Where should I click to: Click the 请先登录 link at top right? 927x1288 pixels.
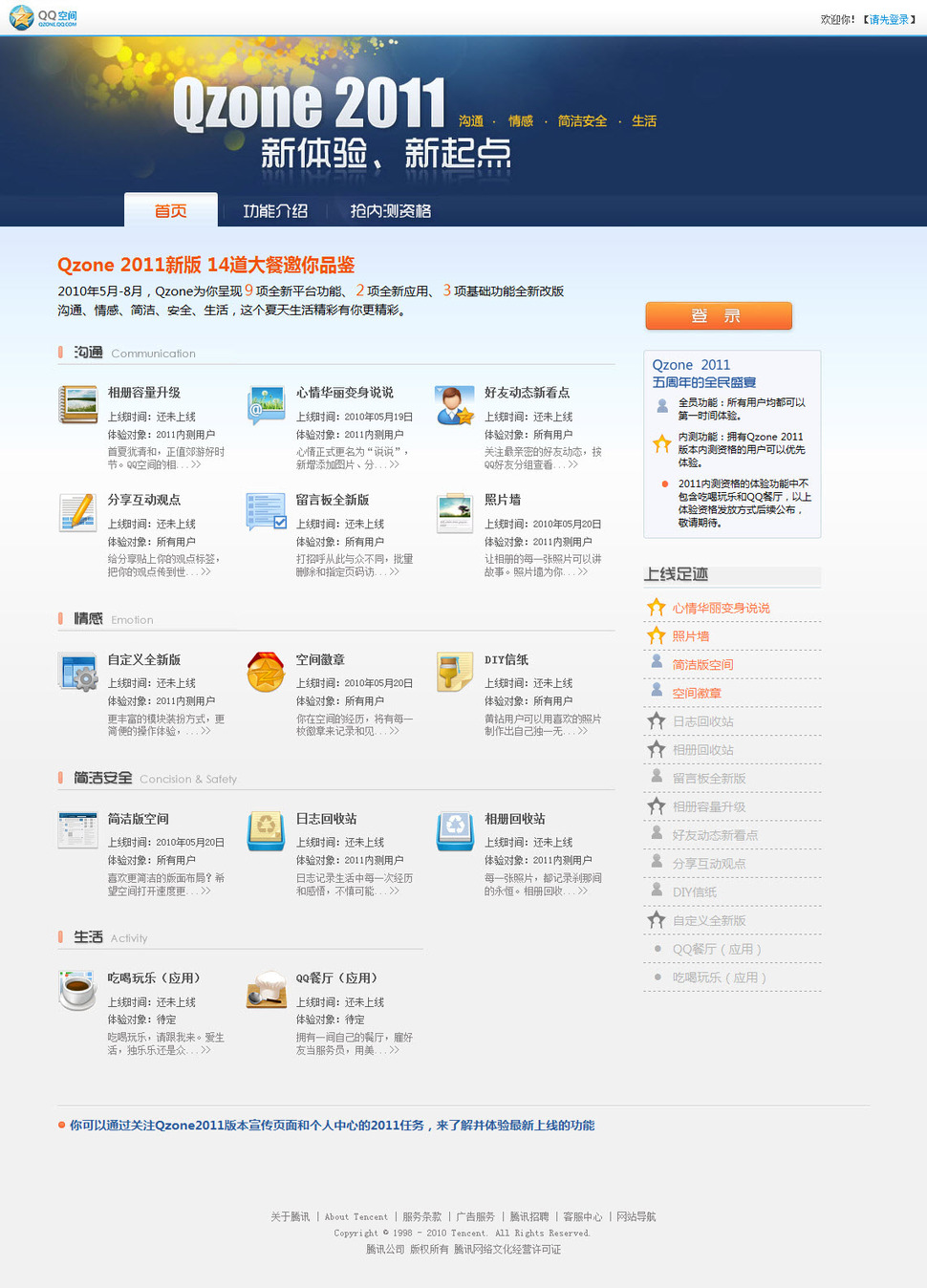(x=889, y=19)
